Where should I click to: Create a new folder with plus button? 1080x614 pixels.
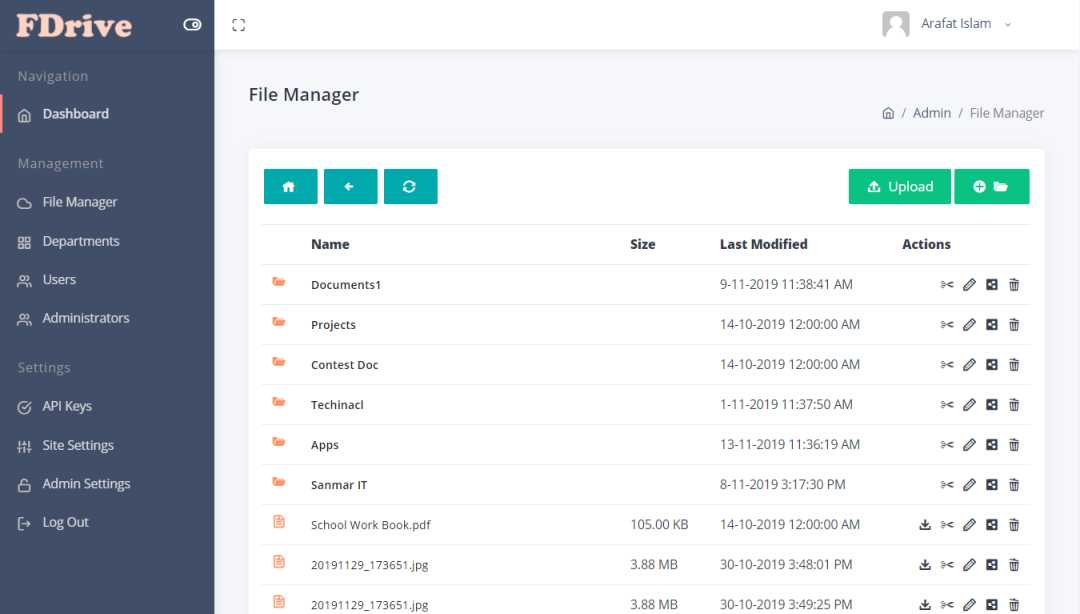coord(991,187)
